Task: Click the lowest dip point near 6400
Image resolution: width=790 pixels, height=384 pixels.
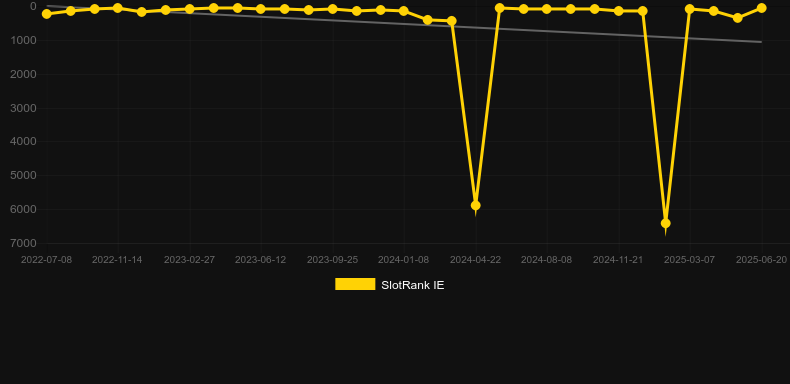Action: tap(666, 223)
